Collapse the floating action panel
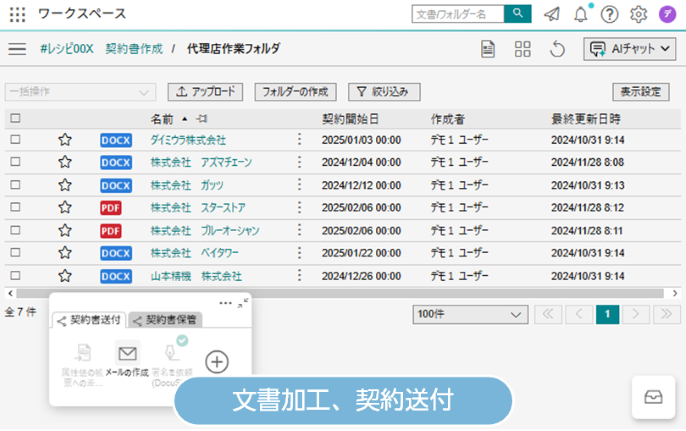The height and width of the screenshot is (431, 686). [x=243, y=303]
